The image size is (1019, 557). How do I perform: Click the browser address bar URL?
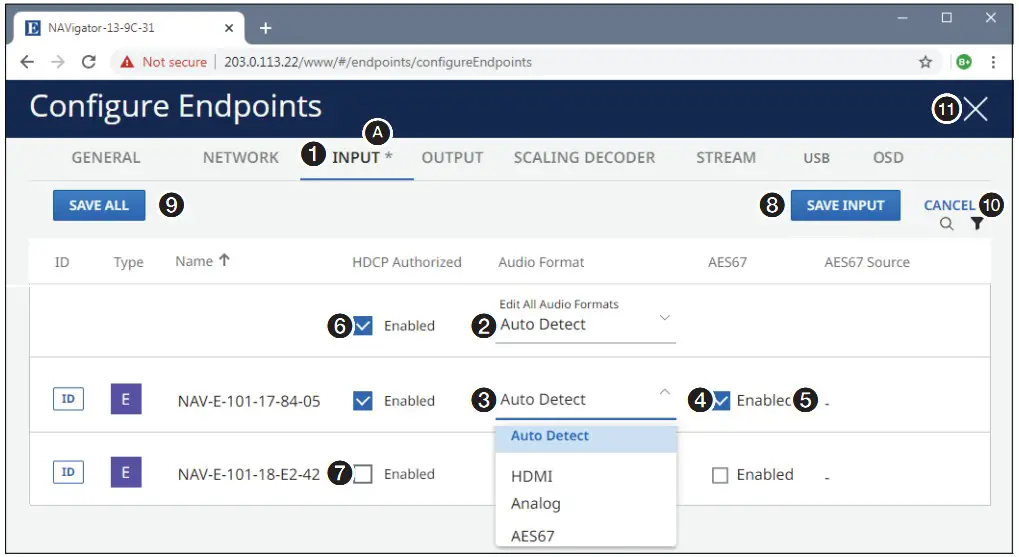[x=378, y=62]
